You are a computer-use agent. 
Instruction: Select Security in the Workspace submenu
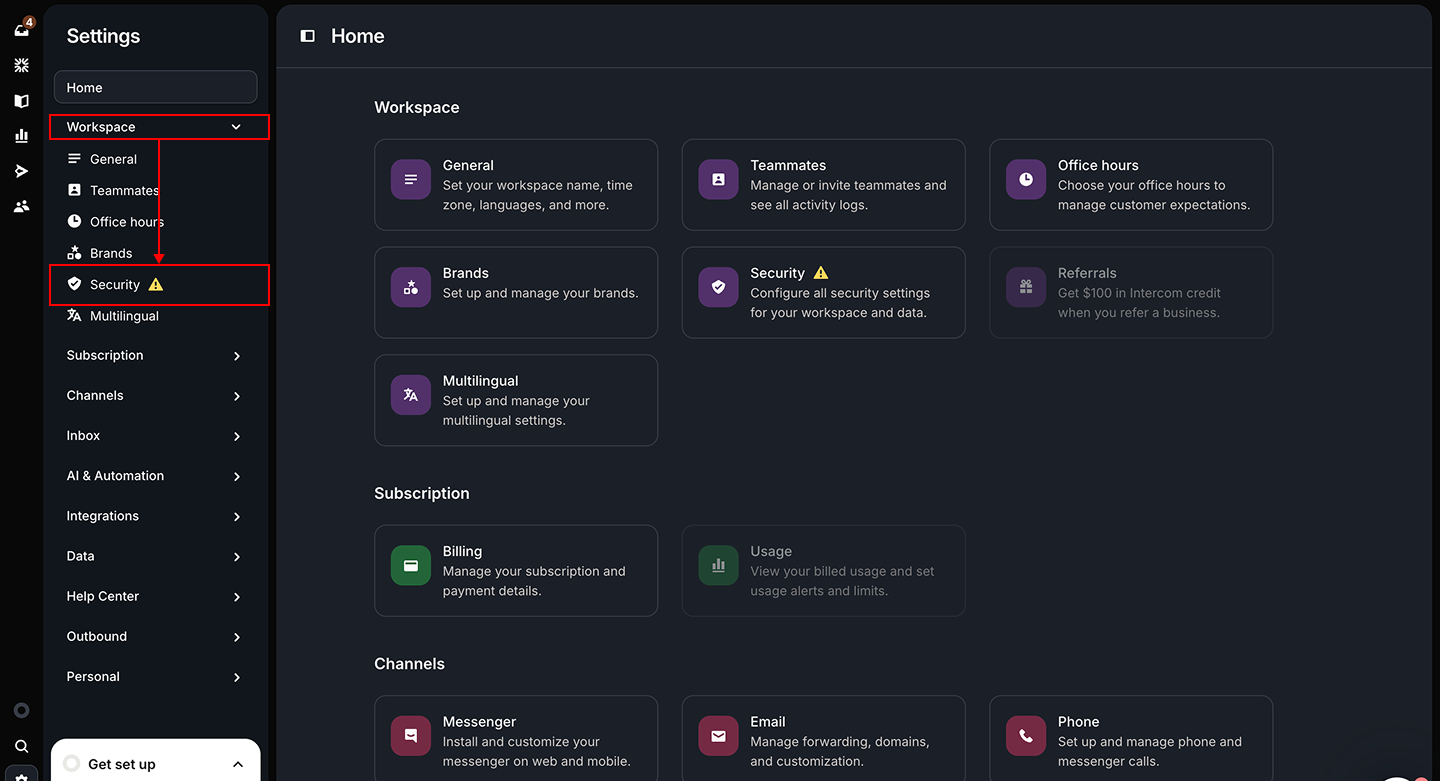pos(115,285)
